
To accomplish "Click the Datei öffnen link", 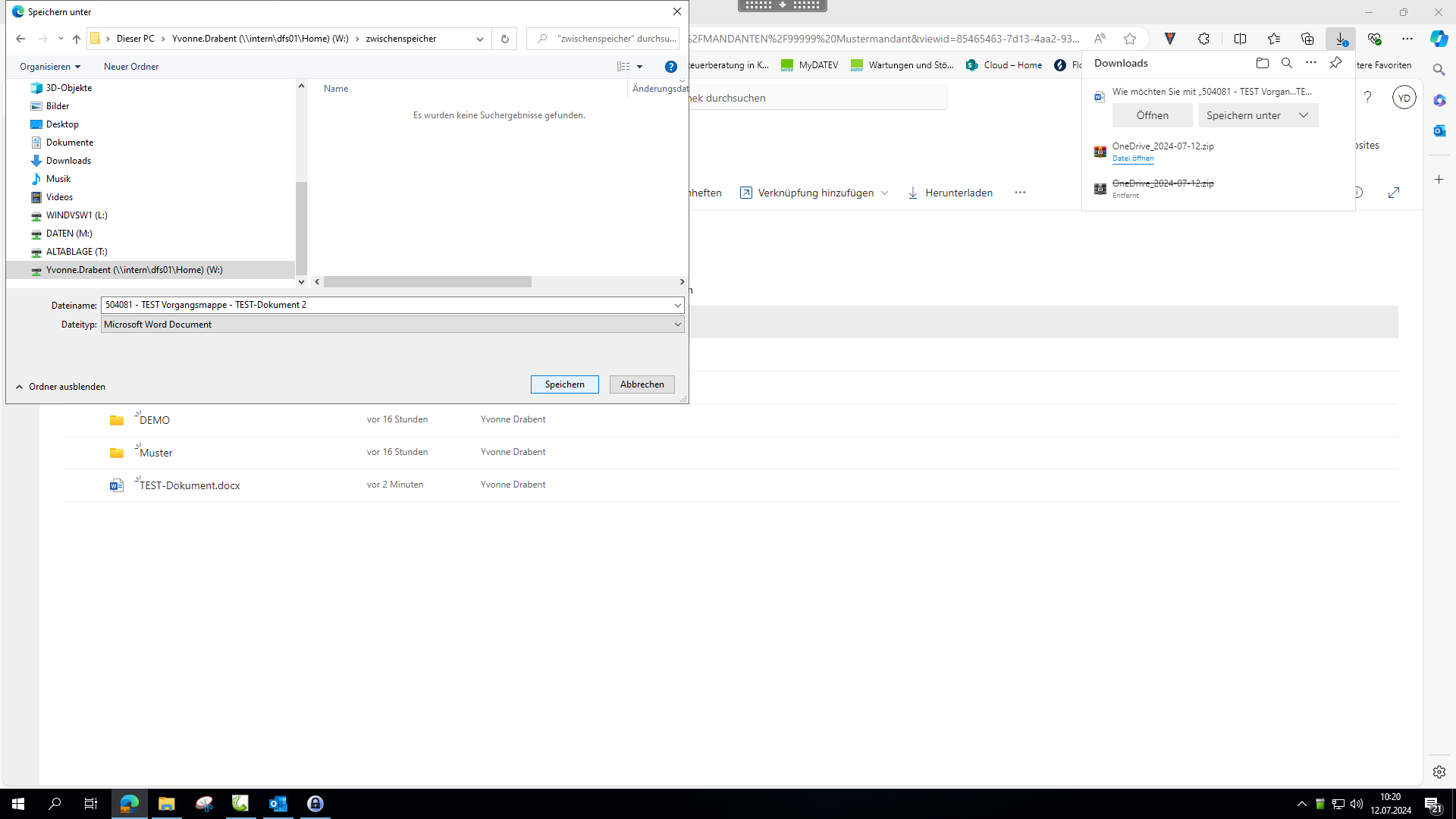I will click(x=1132, y=158).
